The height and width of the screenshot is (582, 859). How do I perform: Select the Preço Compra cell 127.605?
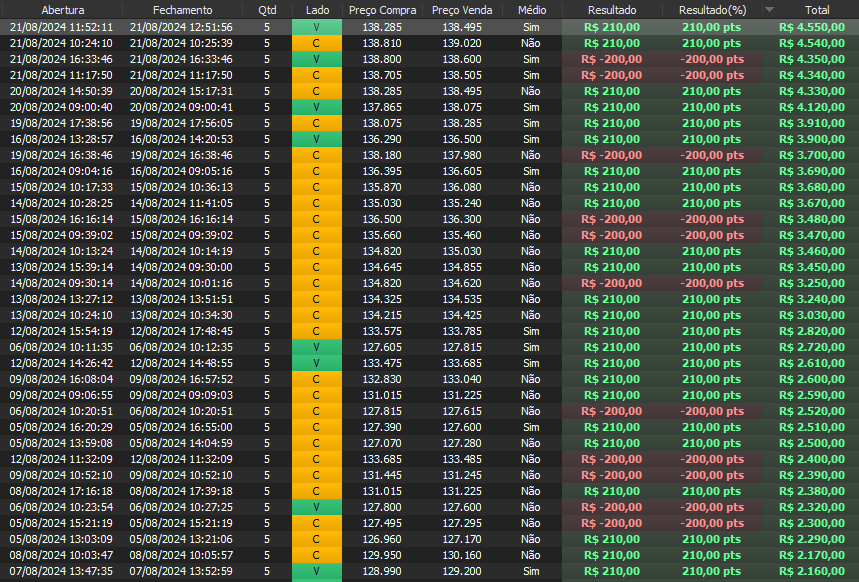382,347
